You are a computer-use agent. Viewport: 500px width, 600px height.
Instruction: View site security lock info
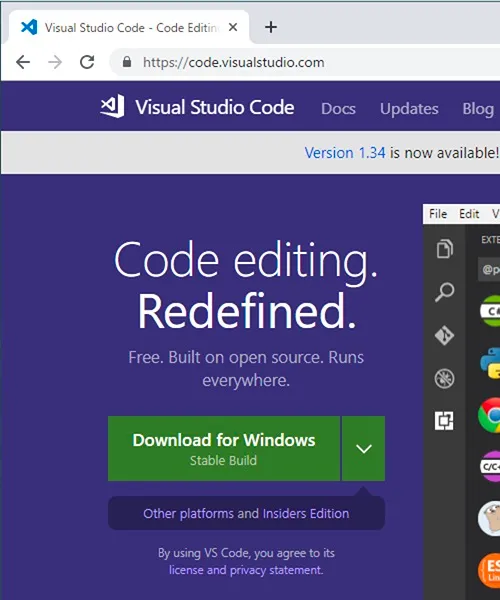tap(127, 62)
